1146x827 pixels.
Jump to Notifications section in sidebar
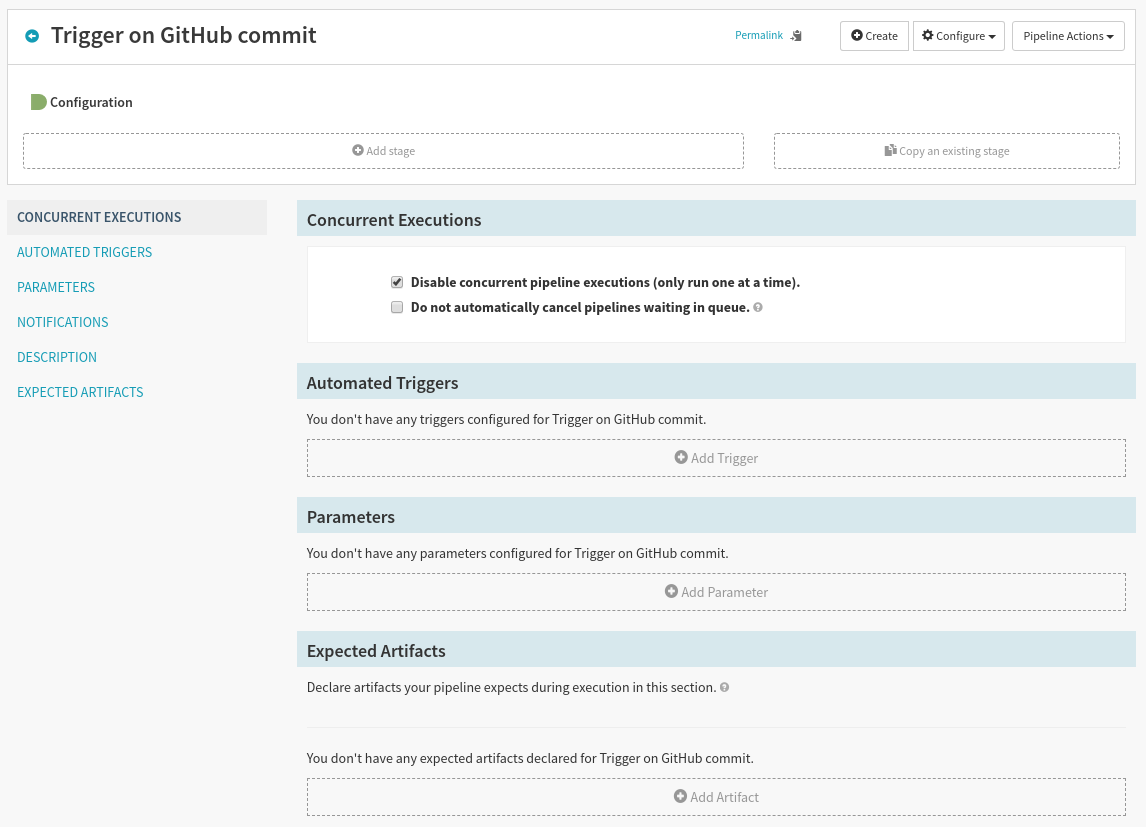(x=63, y=322)
